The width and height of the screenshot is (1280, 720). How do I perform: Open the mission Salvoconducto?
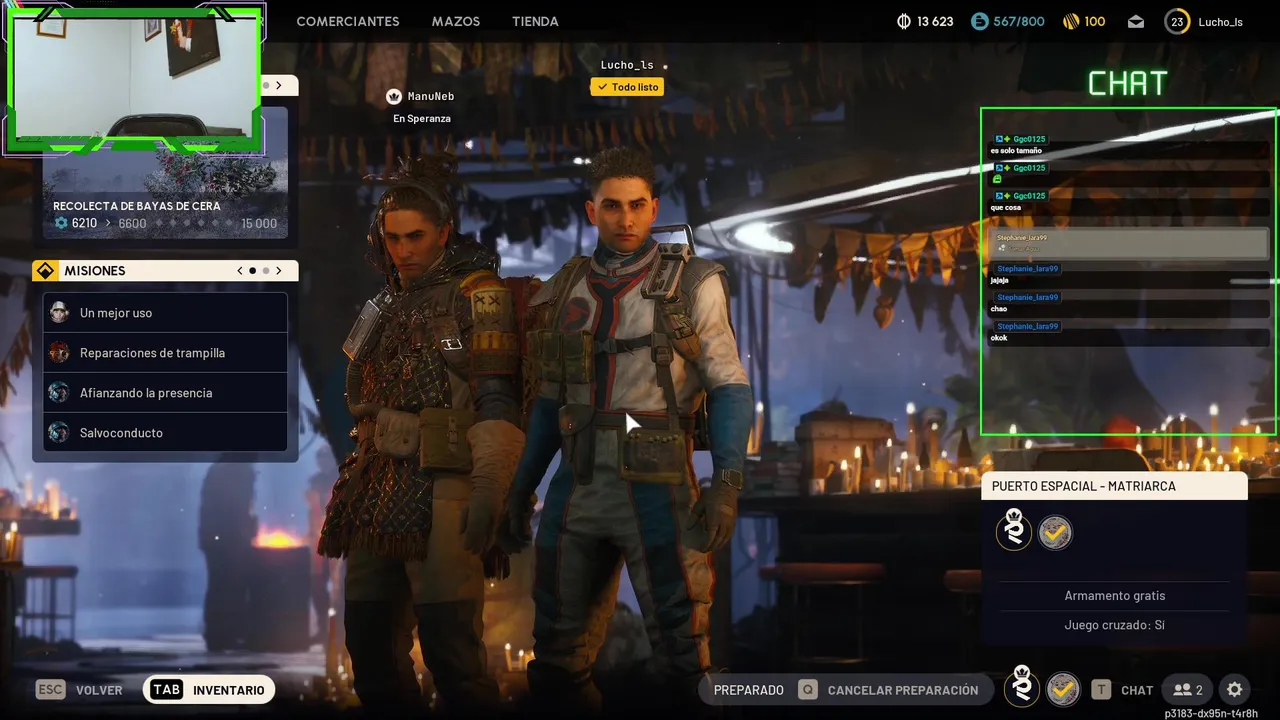click(x=165, y=433)
